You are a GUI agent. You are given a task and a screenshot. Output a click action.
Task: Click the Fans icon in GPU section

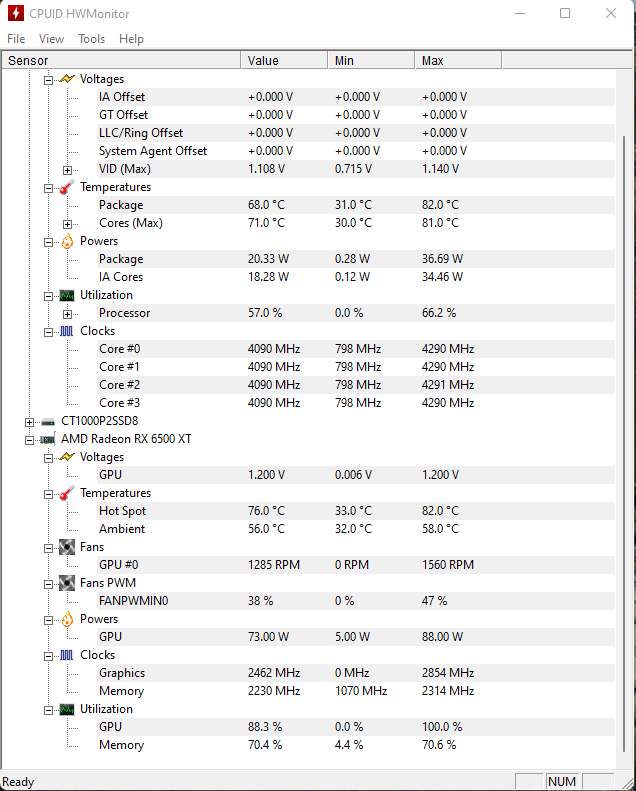tap(67, 547)
